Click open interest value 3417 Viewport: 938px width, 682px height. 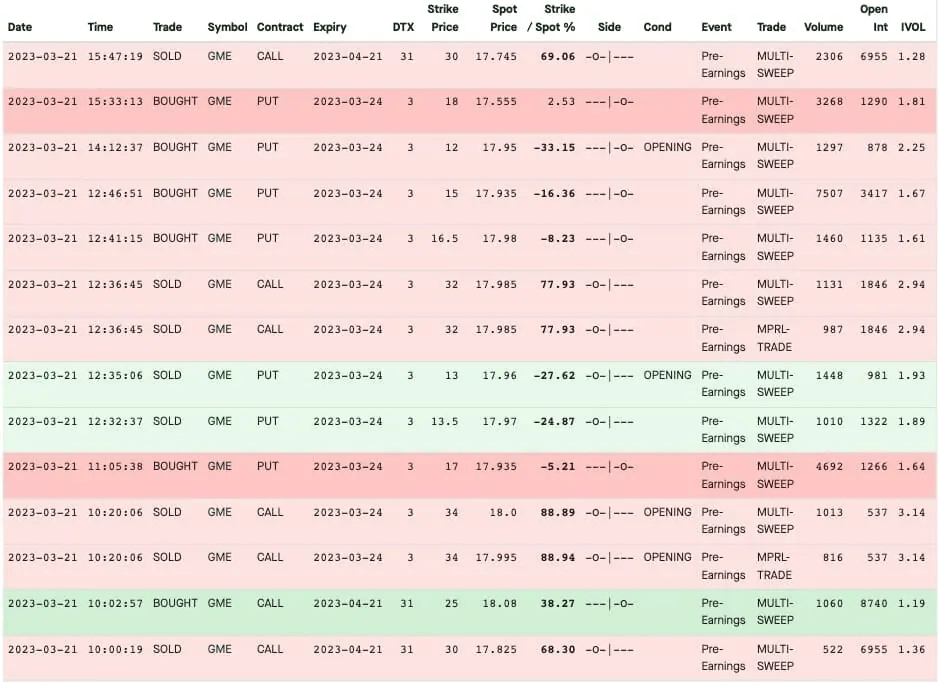click(x=874, y=193)
